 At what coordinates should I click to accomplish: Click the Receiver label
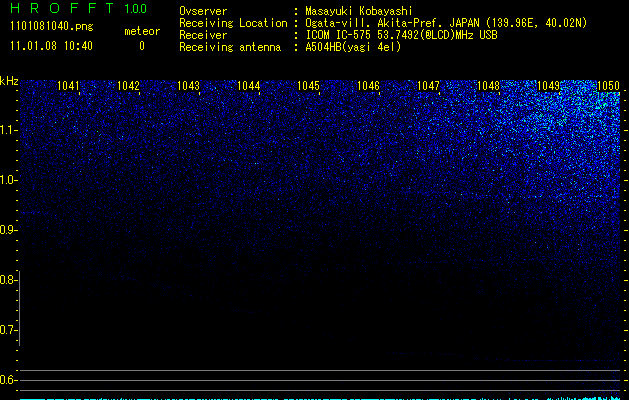click(x=203, y=35)
